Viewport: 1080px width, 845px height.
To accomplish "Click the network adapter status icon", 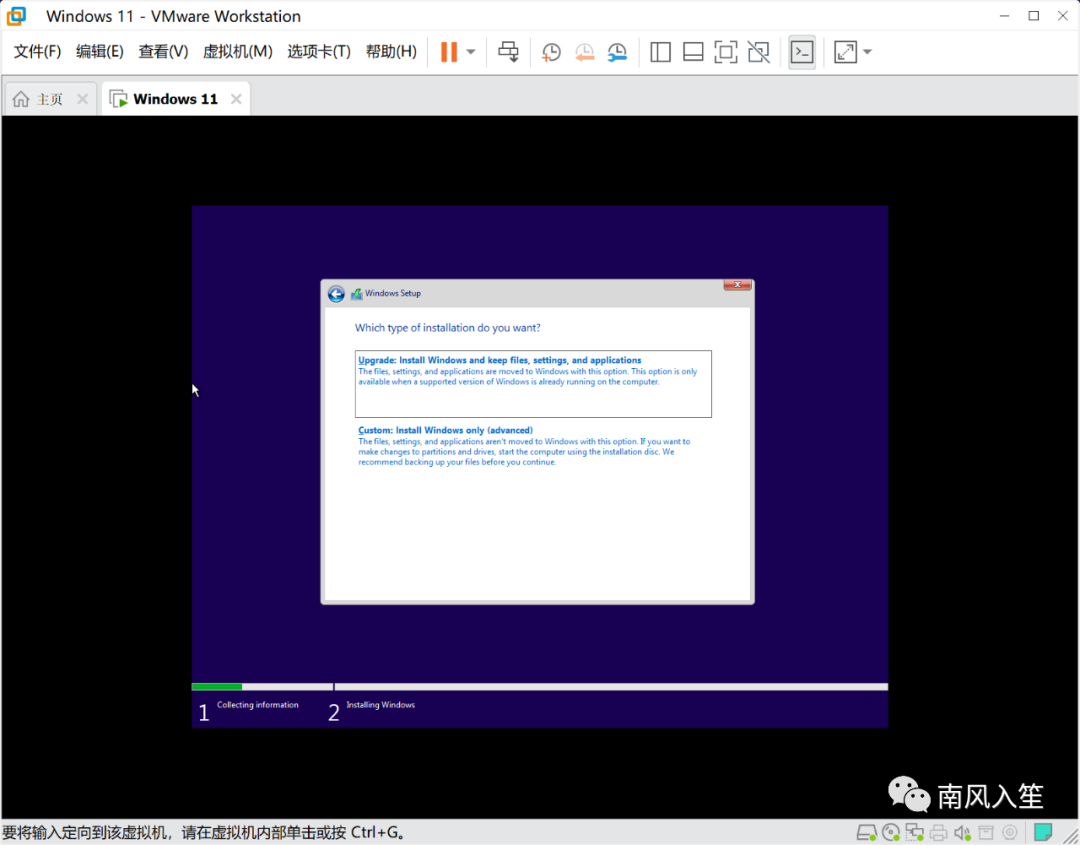I will pos(915,833).
